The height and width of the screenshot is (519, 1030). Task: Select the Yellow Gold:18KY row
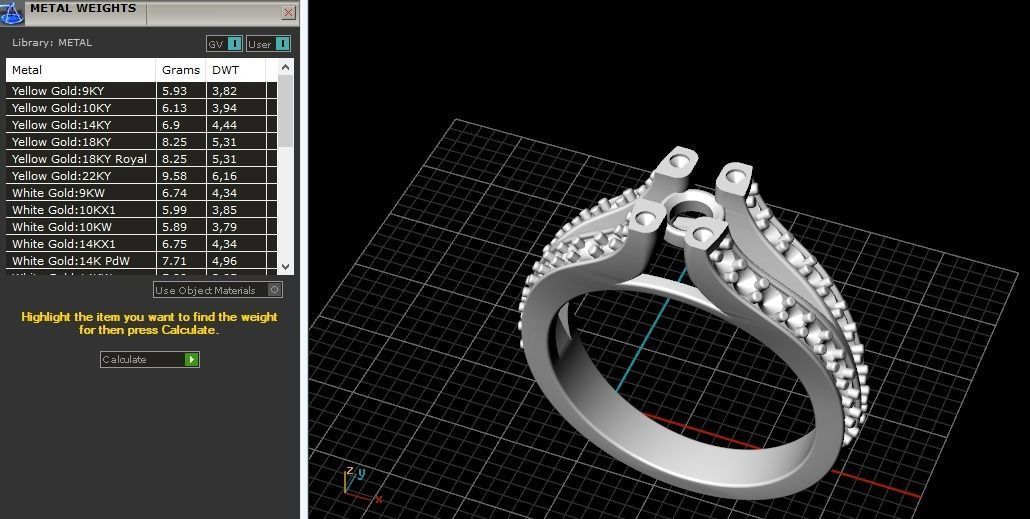[141, 142]
